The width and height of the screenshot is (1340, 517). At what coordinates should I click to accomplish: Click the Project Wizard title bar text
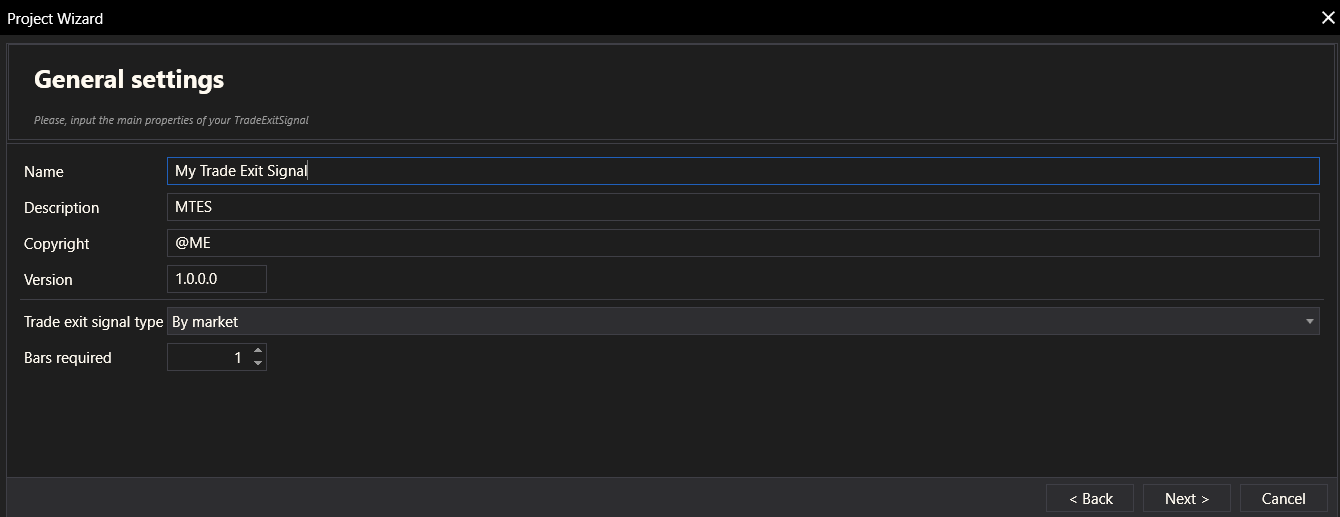tap(55, 18)
